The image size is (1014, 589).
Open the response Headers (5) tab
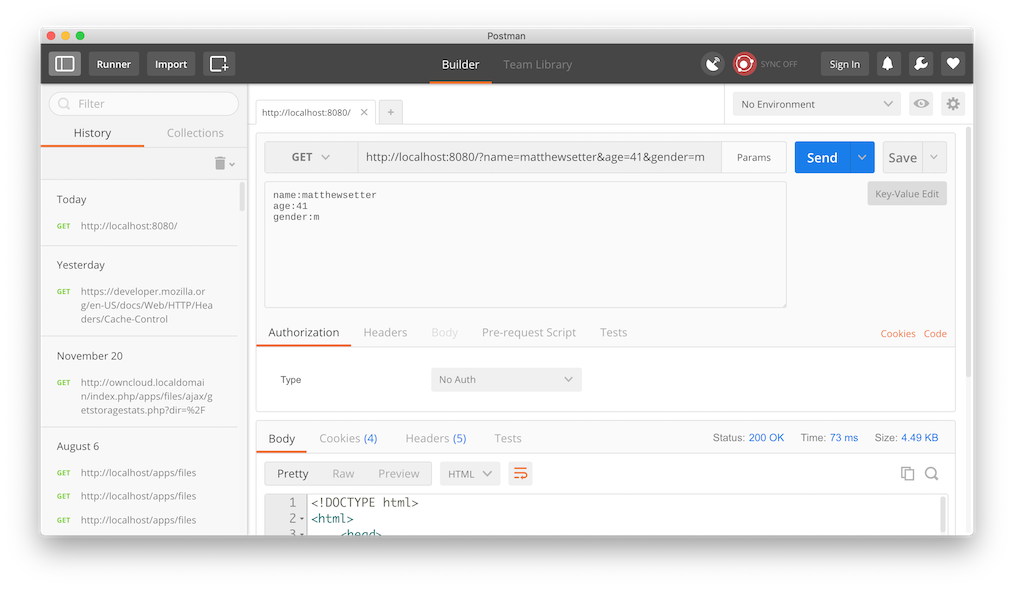coord(436,438)
